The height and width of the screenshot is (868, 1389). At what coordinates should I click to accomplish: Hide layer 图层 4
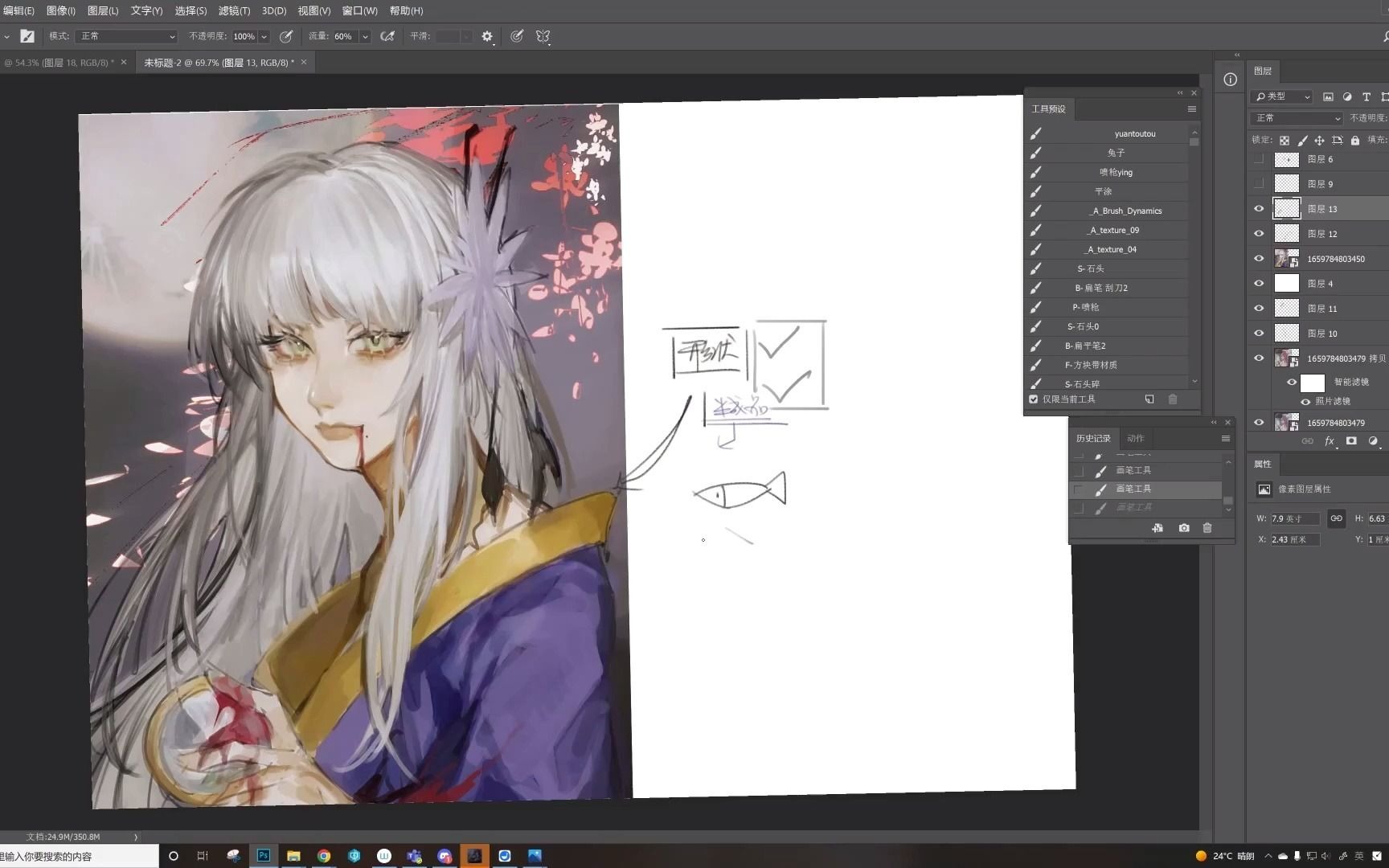1259,284
